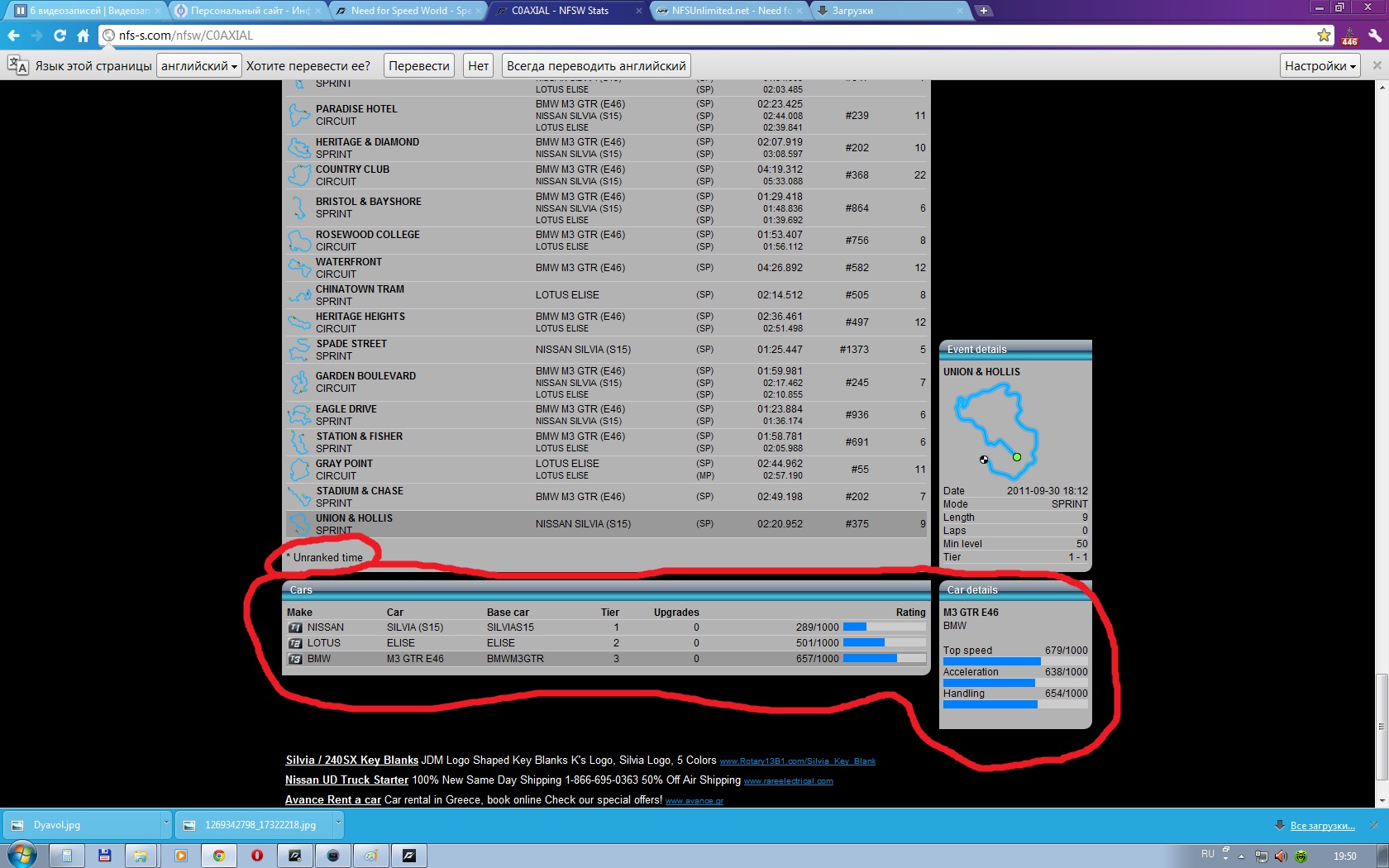Select the SPADE STREET sprint row
This screenshot has height=868, width=1389.
(x=606, y=350)
